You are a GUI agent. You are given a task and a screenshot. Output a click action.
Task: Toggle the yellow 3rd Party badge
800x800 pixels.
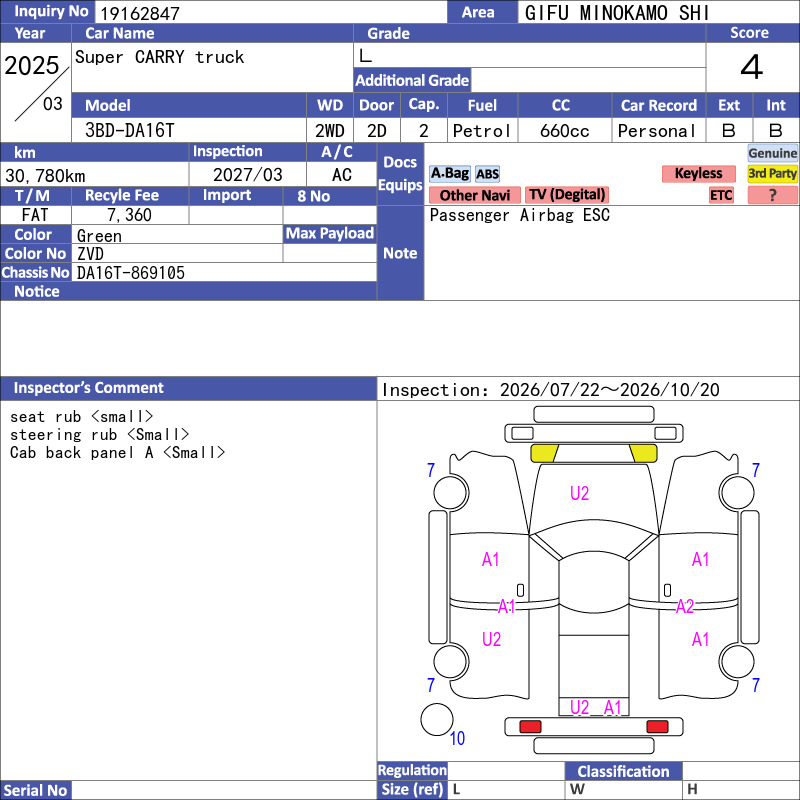pos(772,173)
